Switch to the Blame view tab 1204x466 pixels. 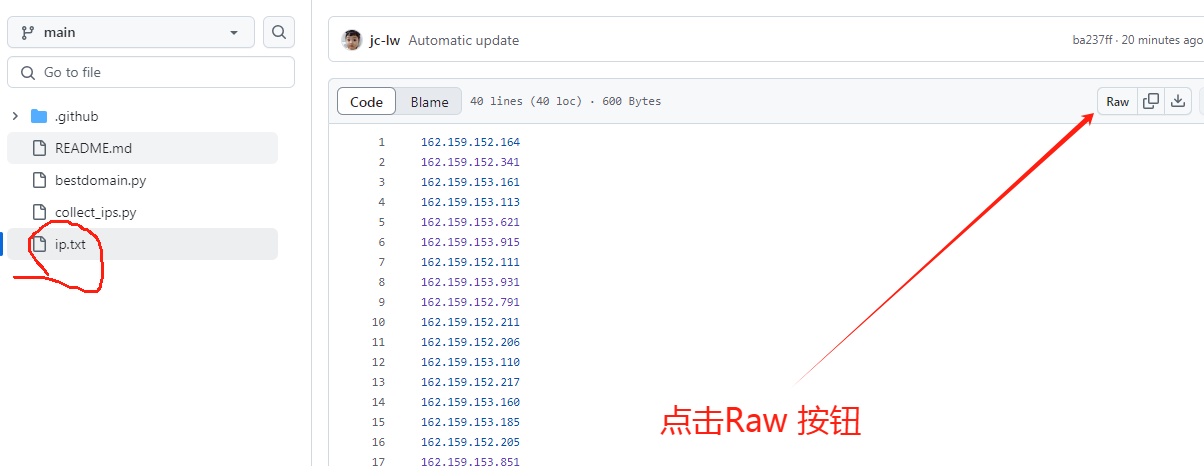pos(429,102)
